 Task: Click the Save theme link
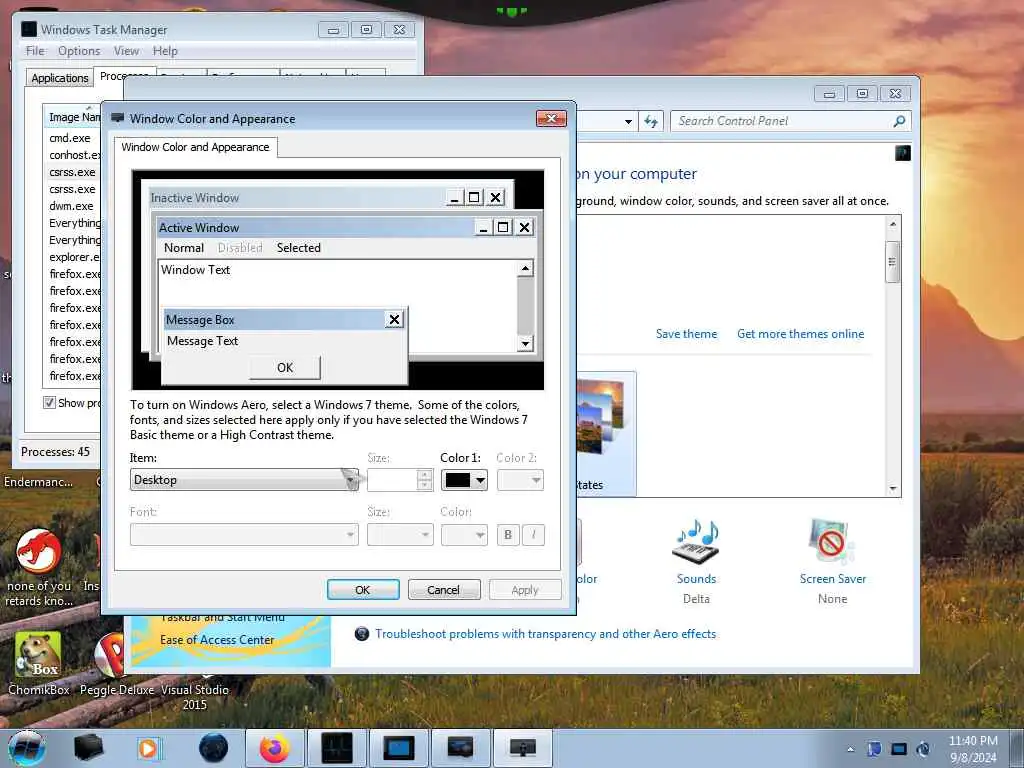click(x=686, y=334)
